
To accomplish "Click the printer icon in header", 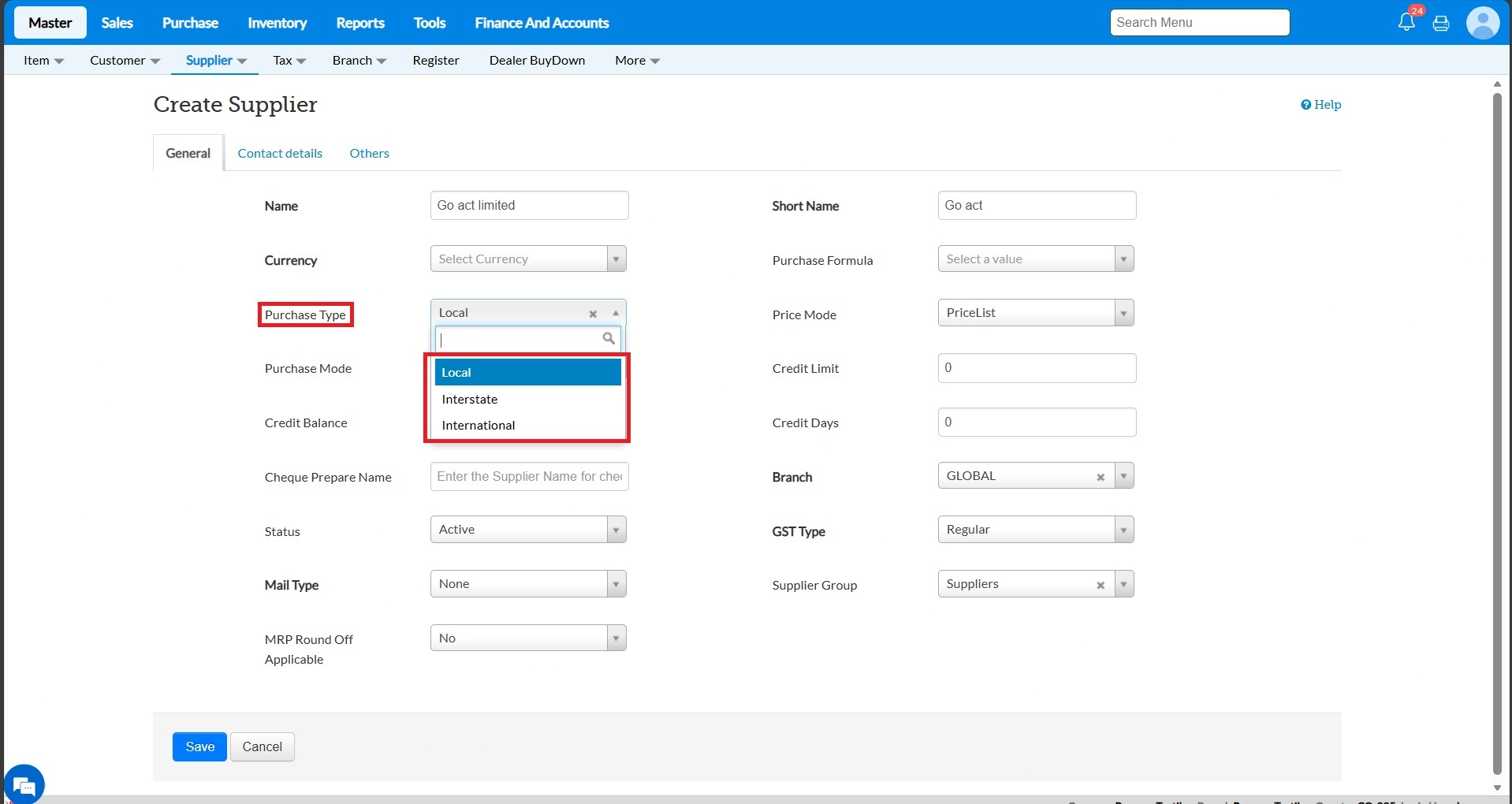I will click(x=1441, y=23).
